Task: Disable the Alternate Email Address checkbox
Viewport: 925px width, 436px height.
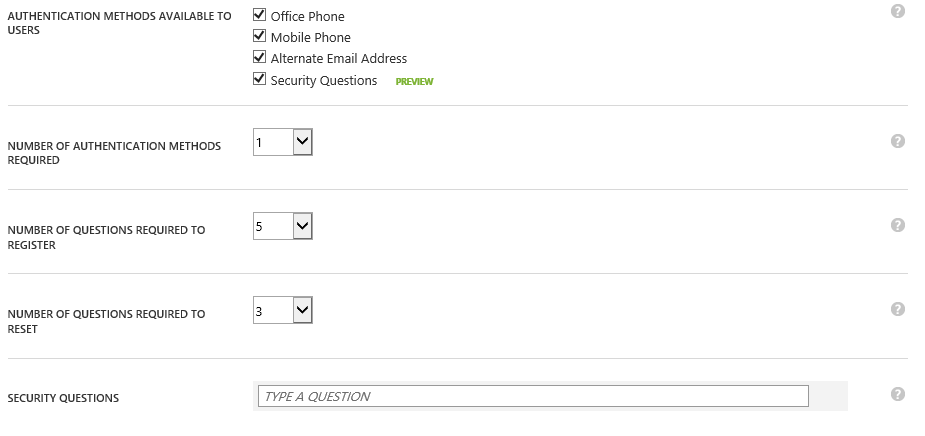Action: tap(260, 57)
